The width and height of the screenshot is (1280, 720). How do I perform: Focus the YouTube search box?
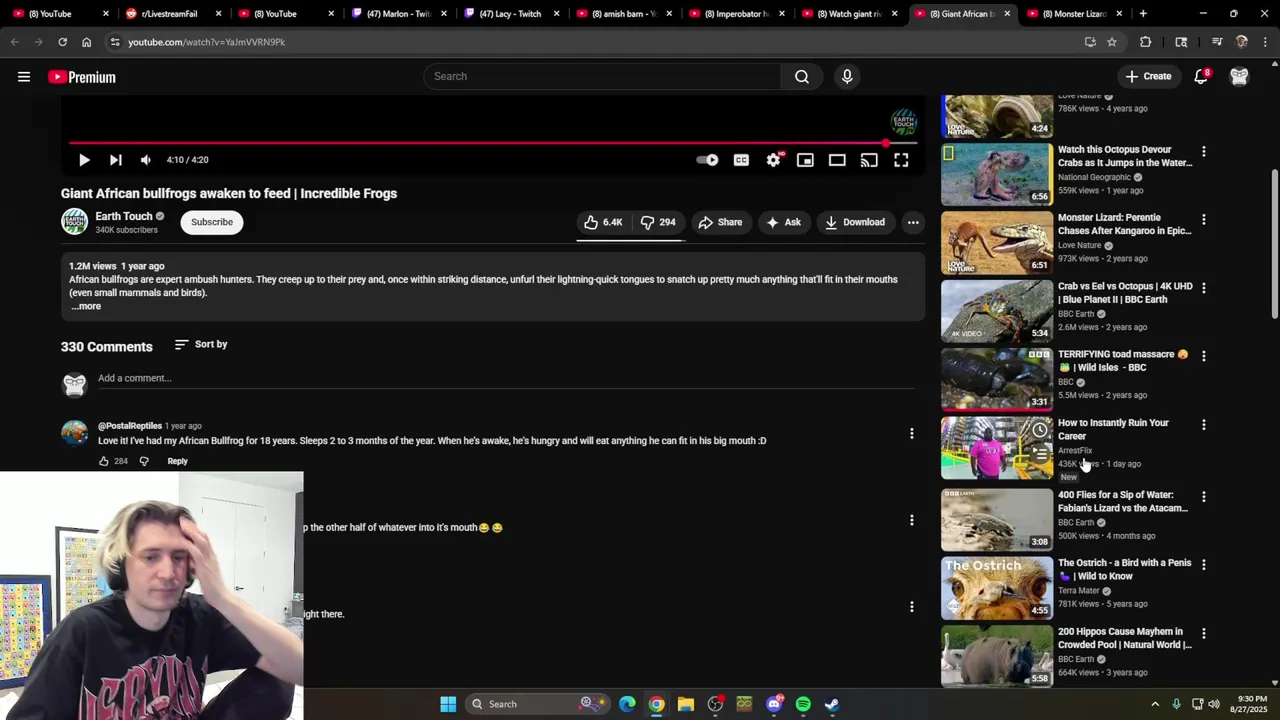[603, 76]
